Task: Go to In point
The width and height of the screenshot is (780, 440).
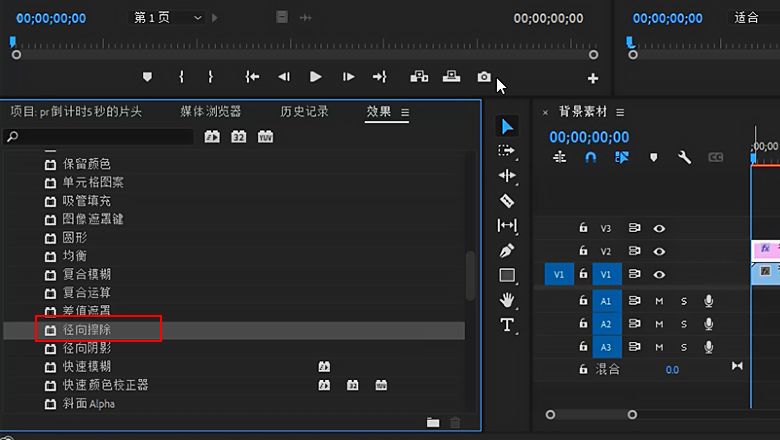Action: click(252, 77)
